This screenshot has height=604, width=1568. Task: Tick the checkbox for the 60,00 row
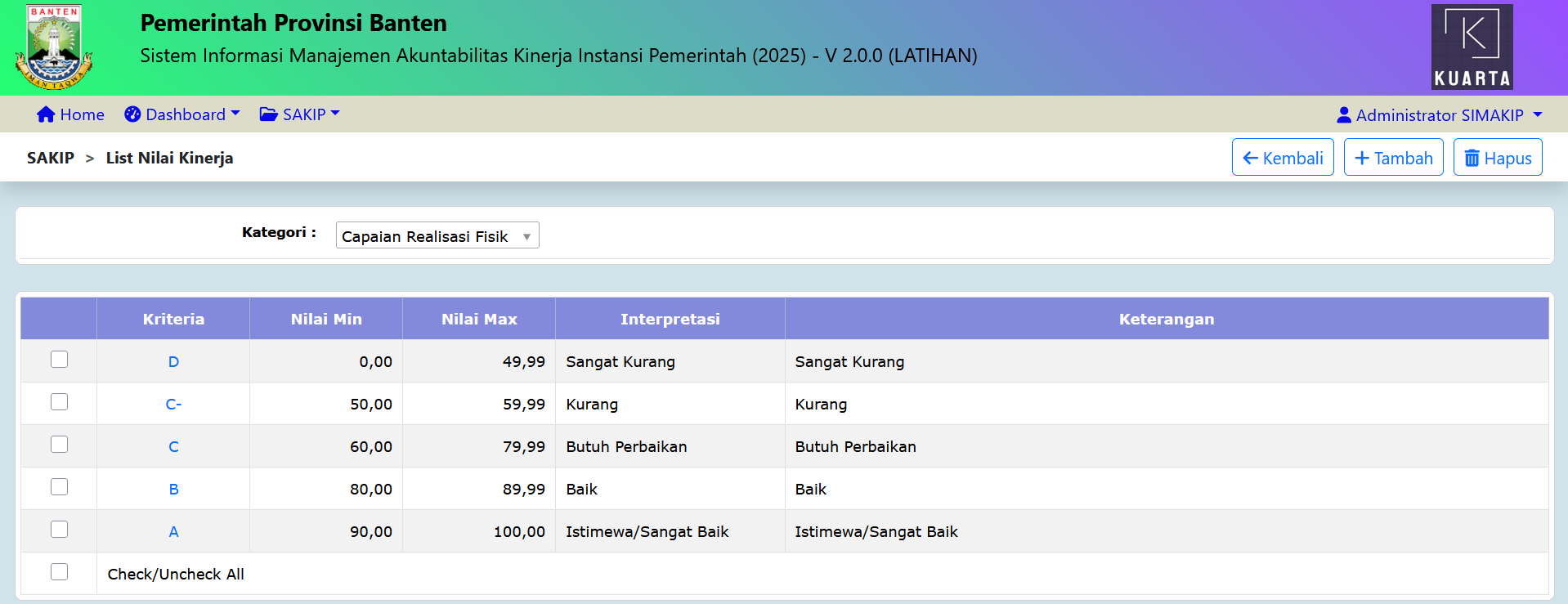pyautogui.click(x=59, y=445)
